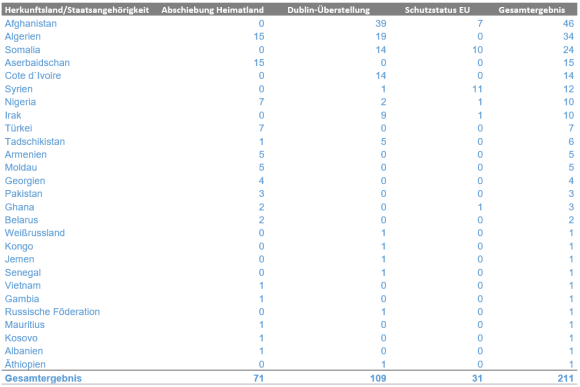
Task: Select the Belarus row label
Action: (21, 220)
